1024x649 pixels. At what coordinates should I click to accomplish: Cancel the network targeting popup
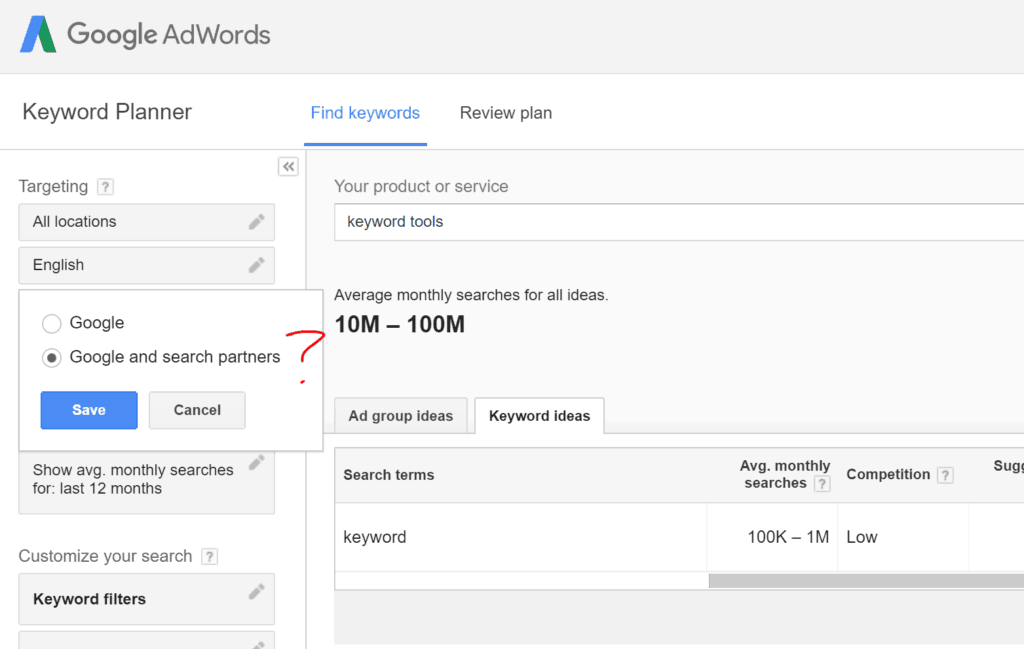(x=197, y=410)
